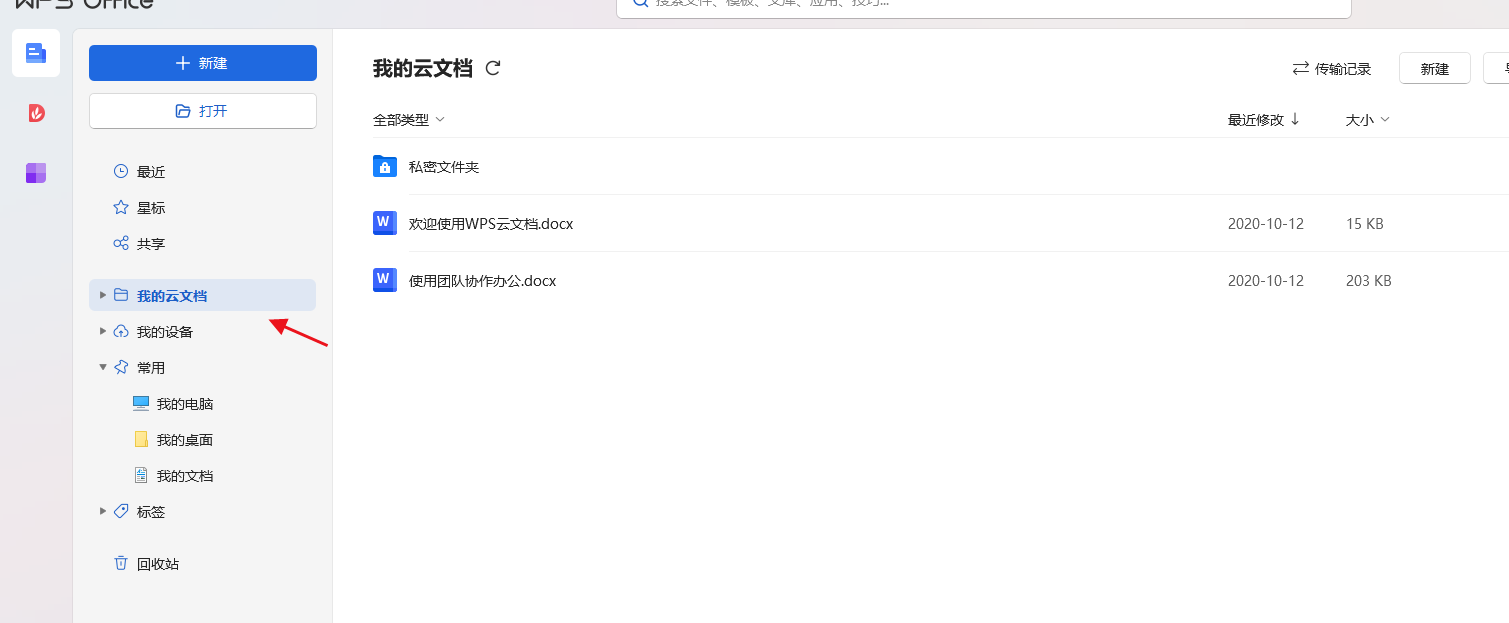
Task: Open the documents icon in left rail
Action: pos(36,53)
